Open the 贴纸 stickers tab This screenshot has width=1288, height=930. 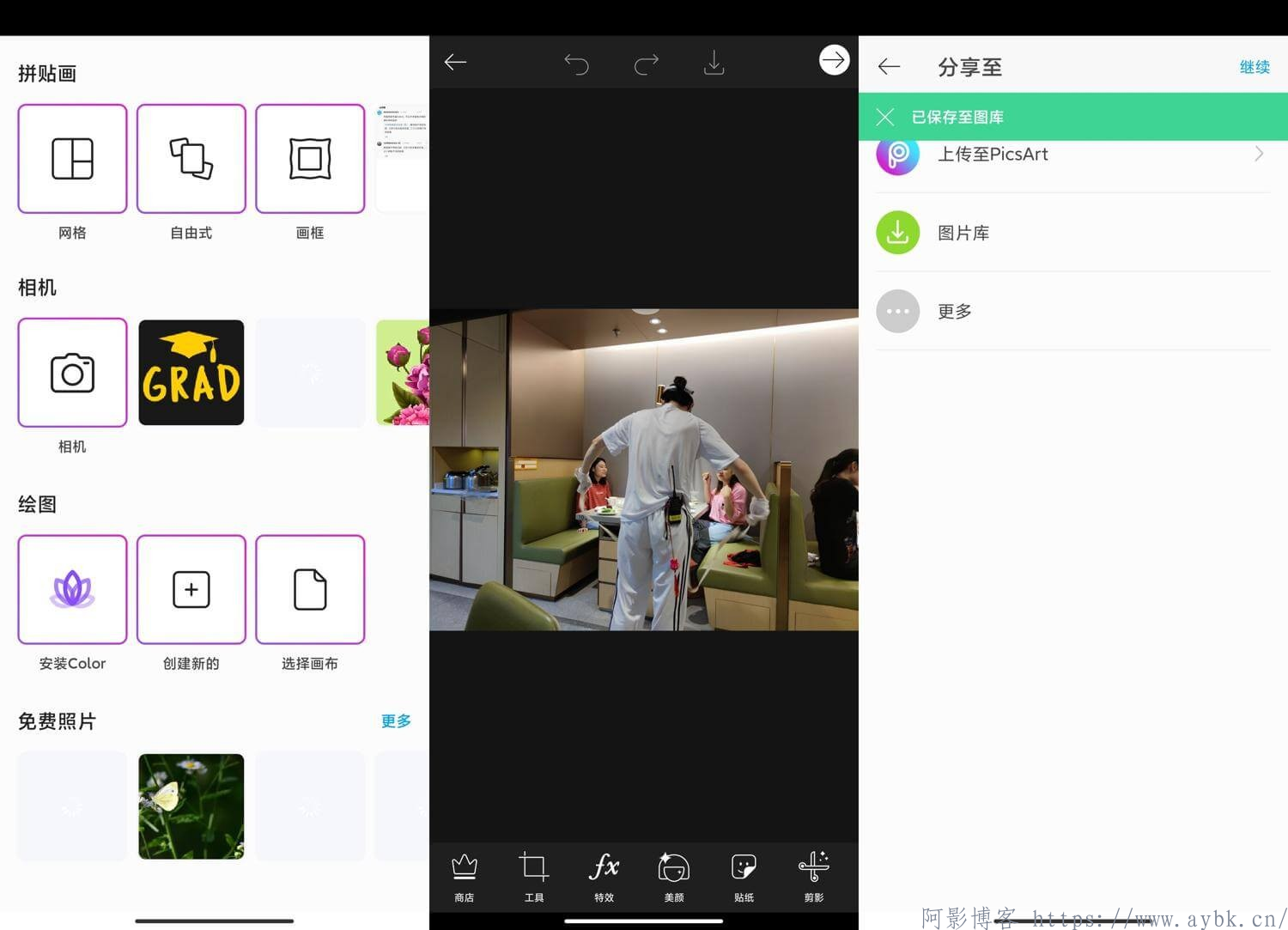(x=744, y=876)
